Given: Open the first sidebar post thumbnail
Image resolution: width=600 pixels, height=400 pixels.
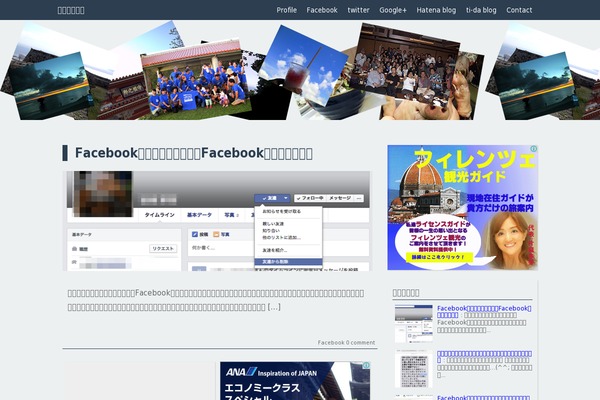Looking at the screenshot, I should coord(413,324).
